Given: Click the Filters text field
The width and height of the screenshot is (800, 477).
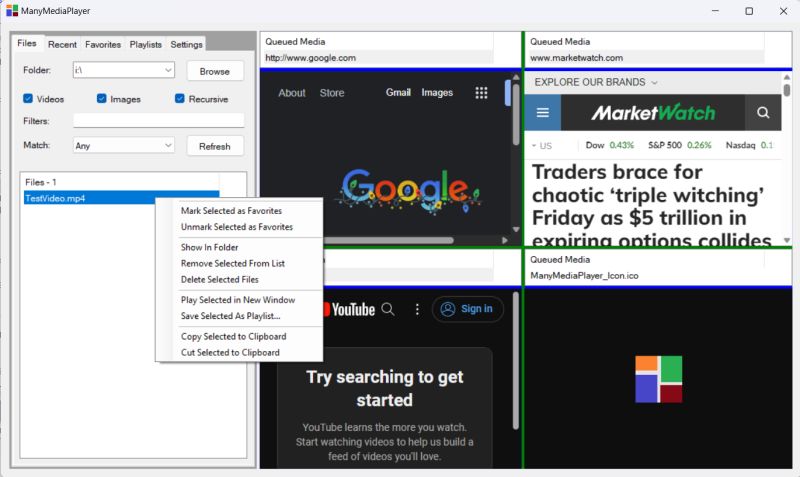Looking at the screenshot, I should pyautogui.click(x=159, y=120).
